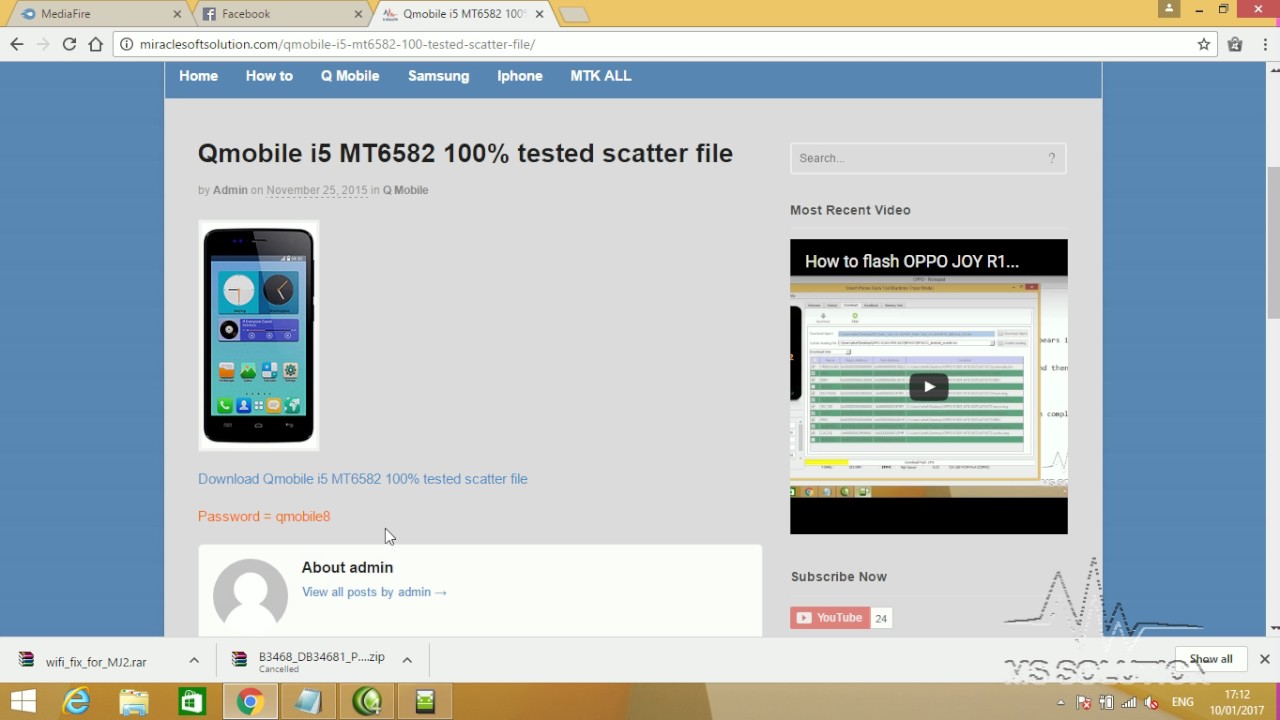Click the page vertical scrollbar thumb
Screen dimensions: 1280x720
tap(1274, 243)
